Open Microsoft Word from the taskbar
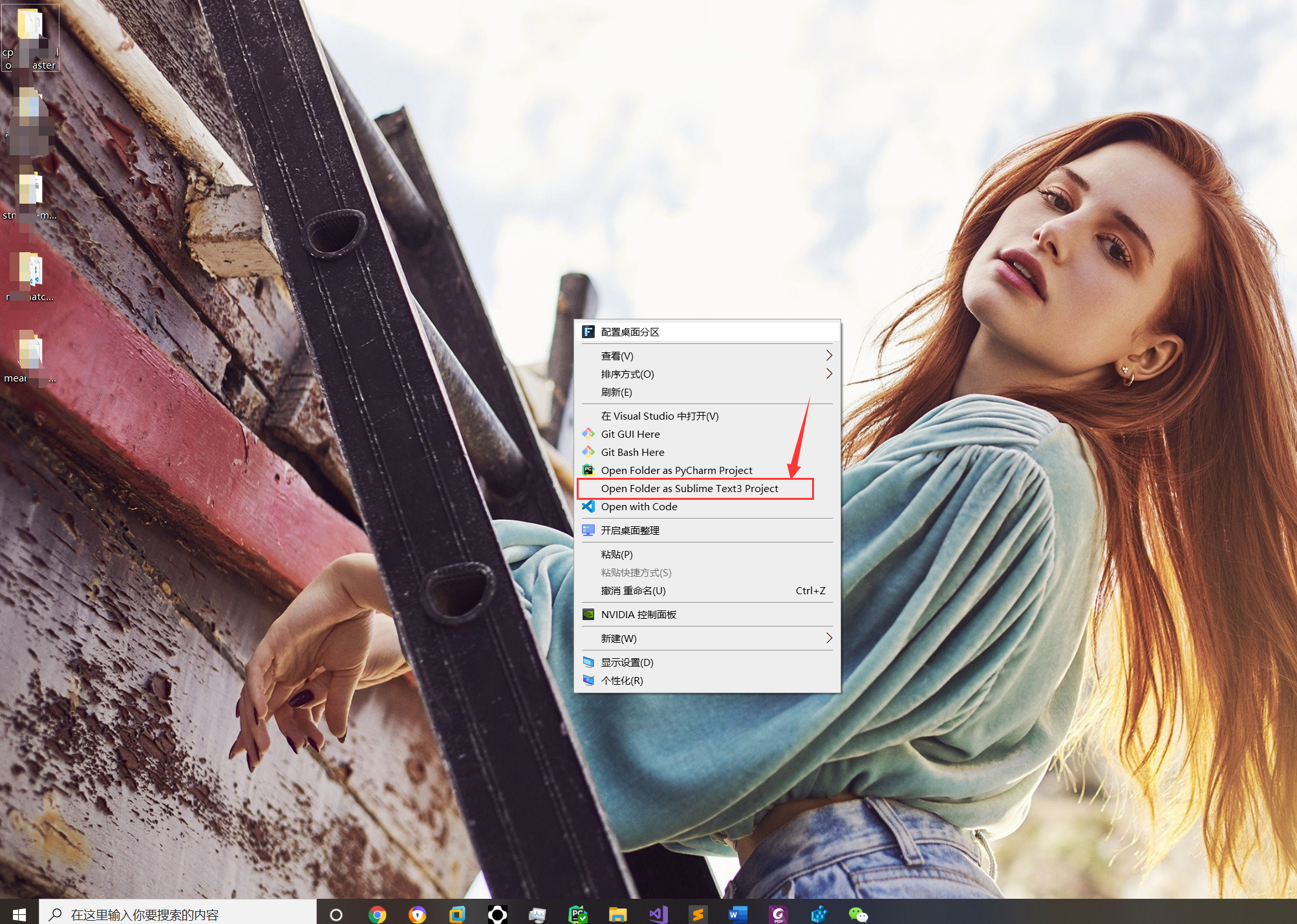1297x924 pixels. pos(737,914)
